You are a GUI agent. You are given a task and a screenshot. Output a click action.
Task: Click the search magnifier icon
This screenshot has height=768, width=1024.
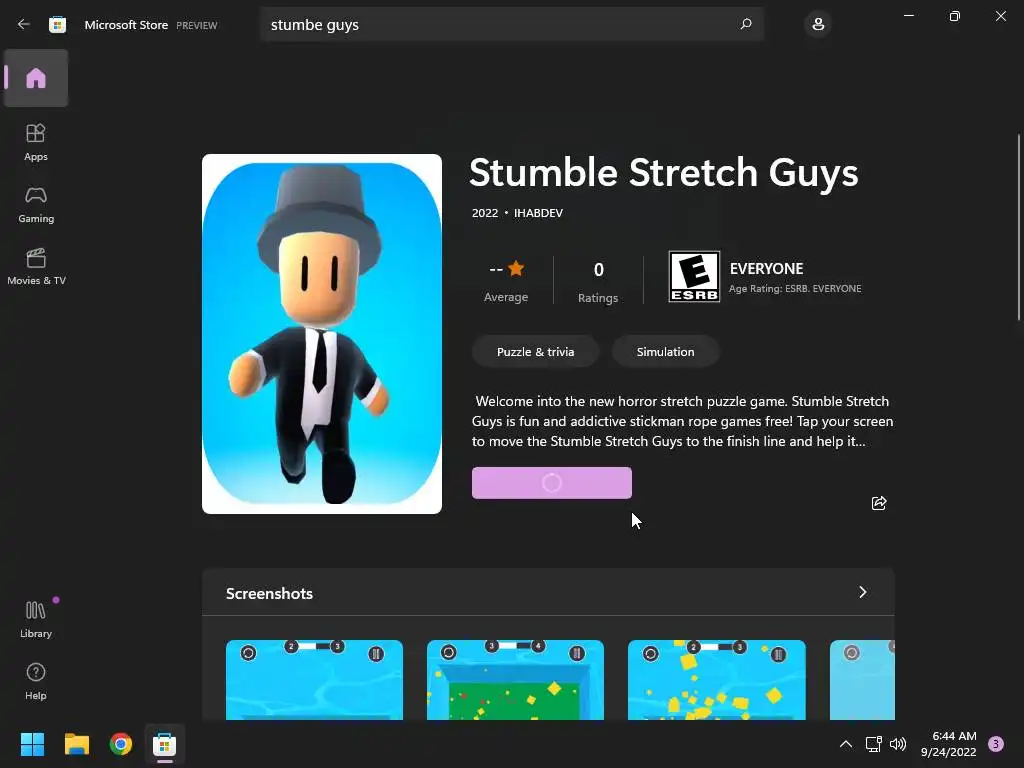click(x=746, y=24)
